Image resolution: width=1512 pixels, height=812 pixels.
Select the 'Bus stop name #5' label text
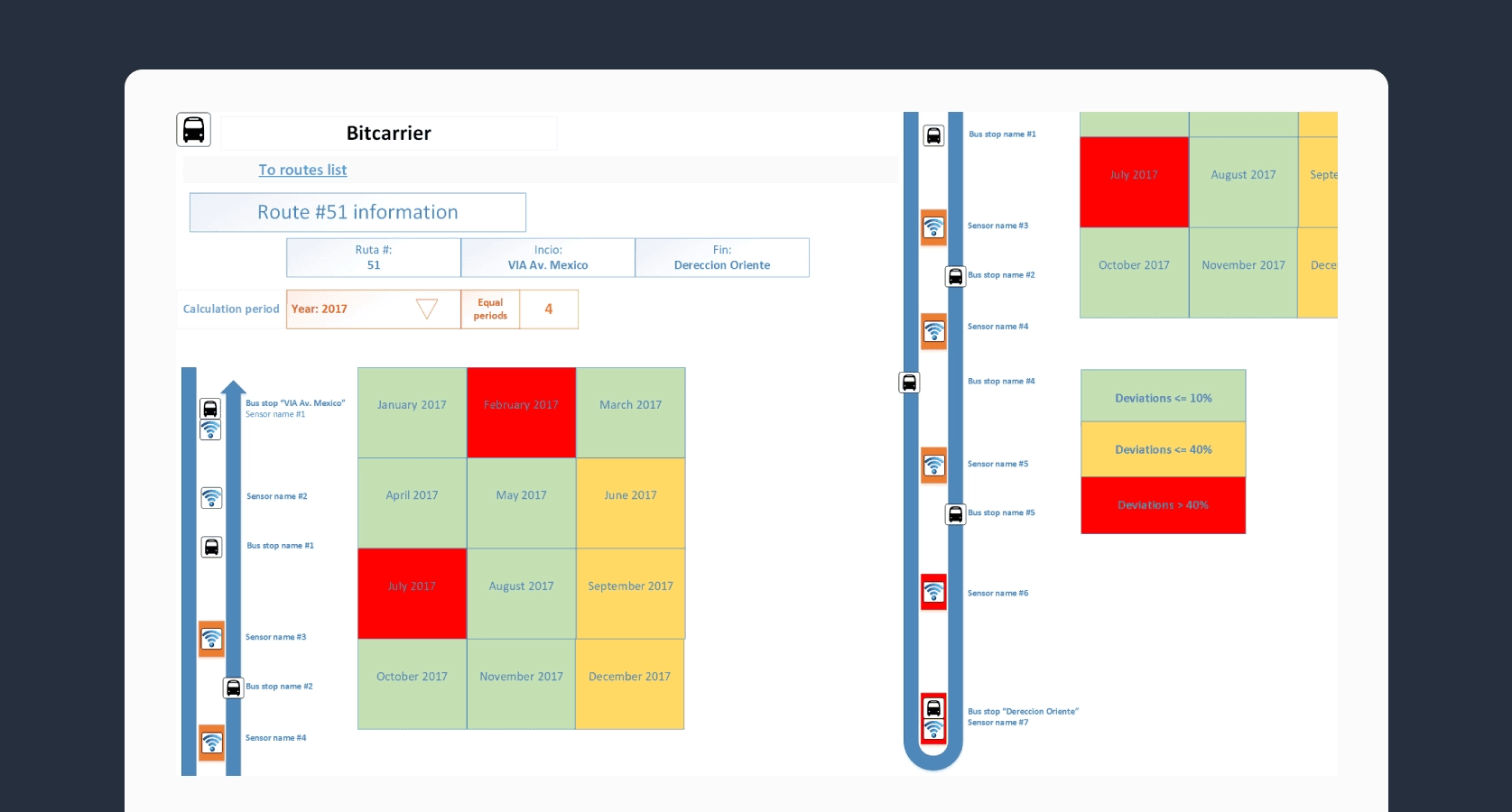coord(1001,512)
